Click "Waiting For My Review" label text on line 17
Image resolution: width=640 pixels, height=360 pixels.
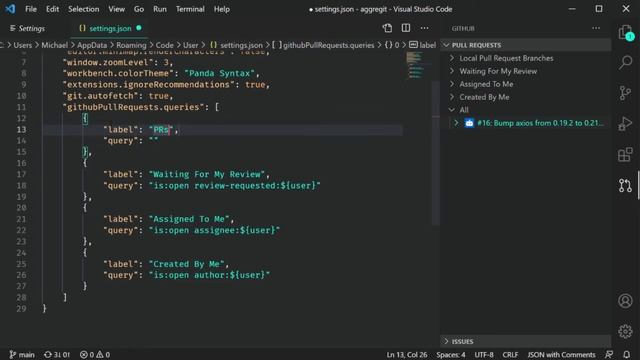point(207,174)
